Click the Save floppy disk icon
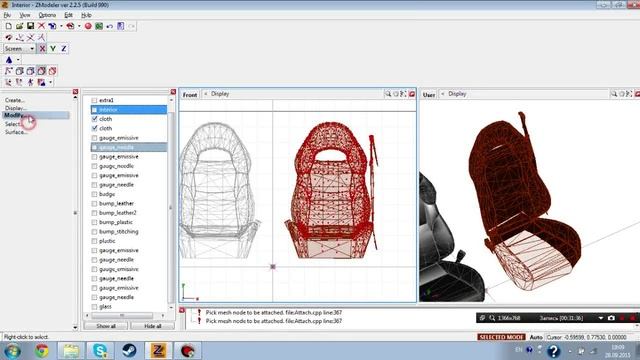This screenshot has width=640, height=360. 30,26
